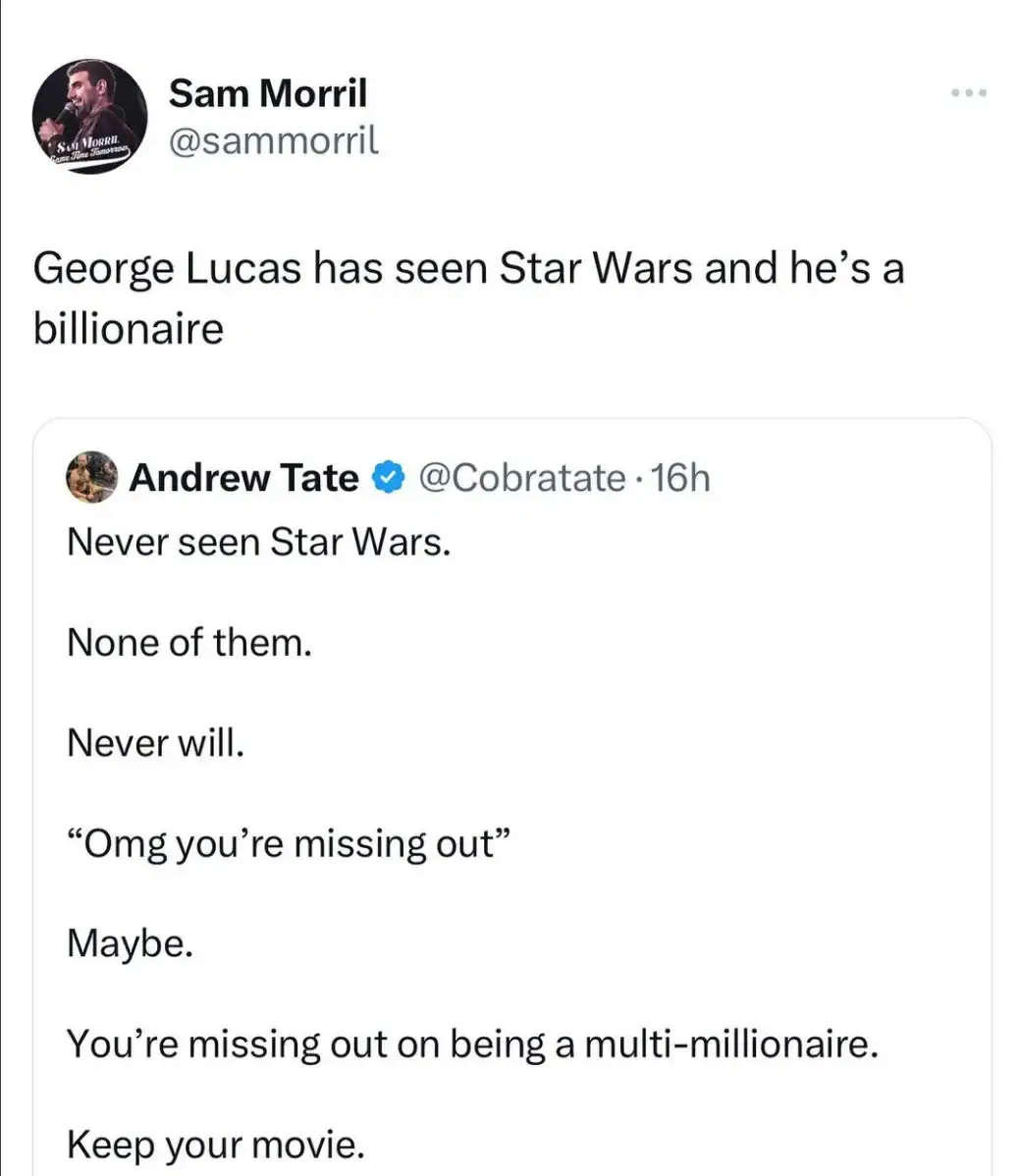Click the single-word 'Maybe.' line
The height and width of the screenshot is (1176, 1019).
point(130,943)
